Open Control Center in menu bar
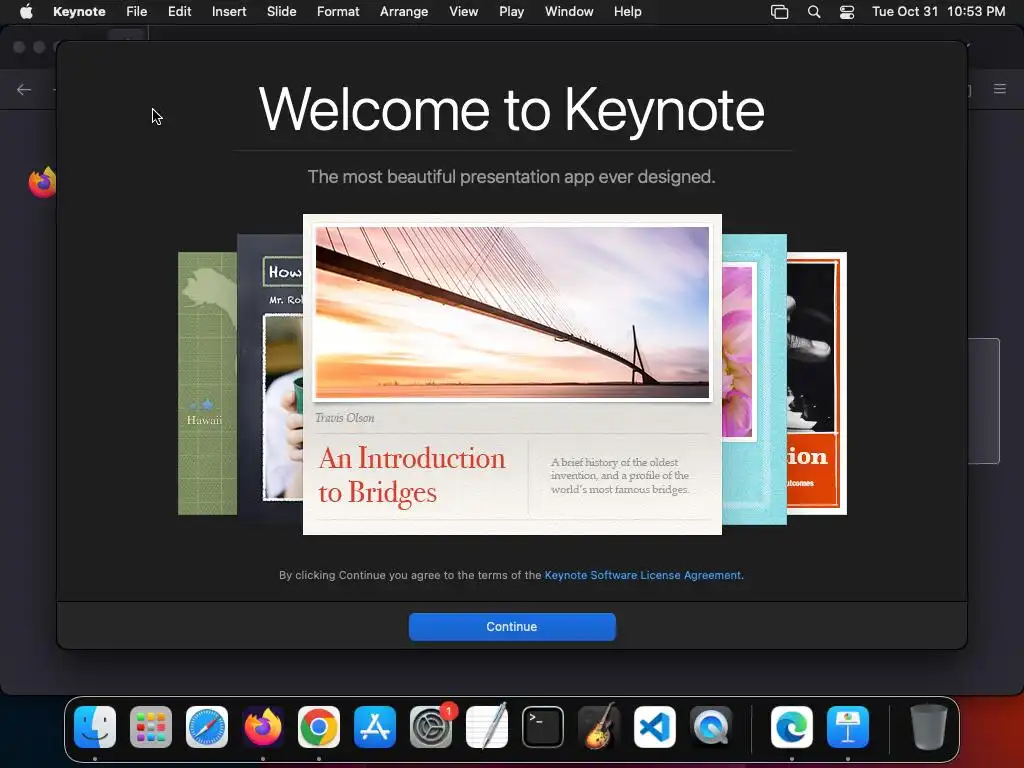Viewport: 1024px width, 768px height. [847, 12]
